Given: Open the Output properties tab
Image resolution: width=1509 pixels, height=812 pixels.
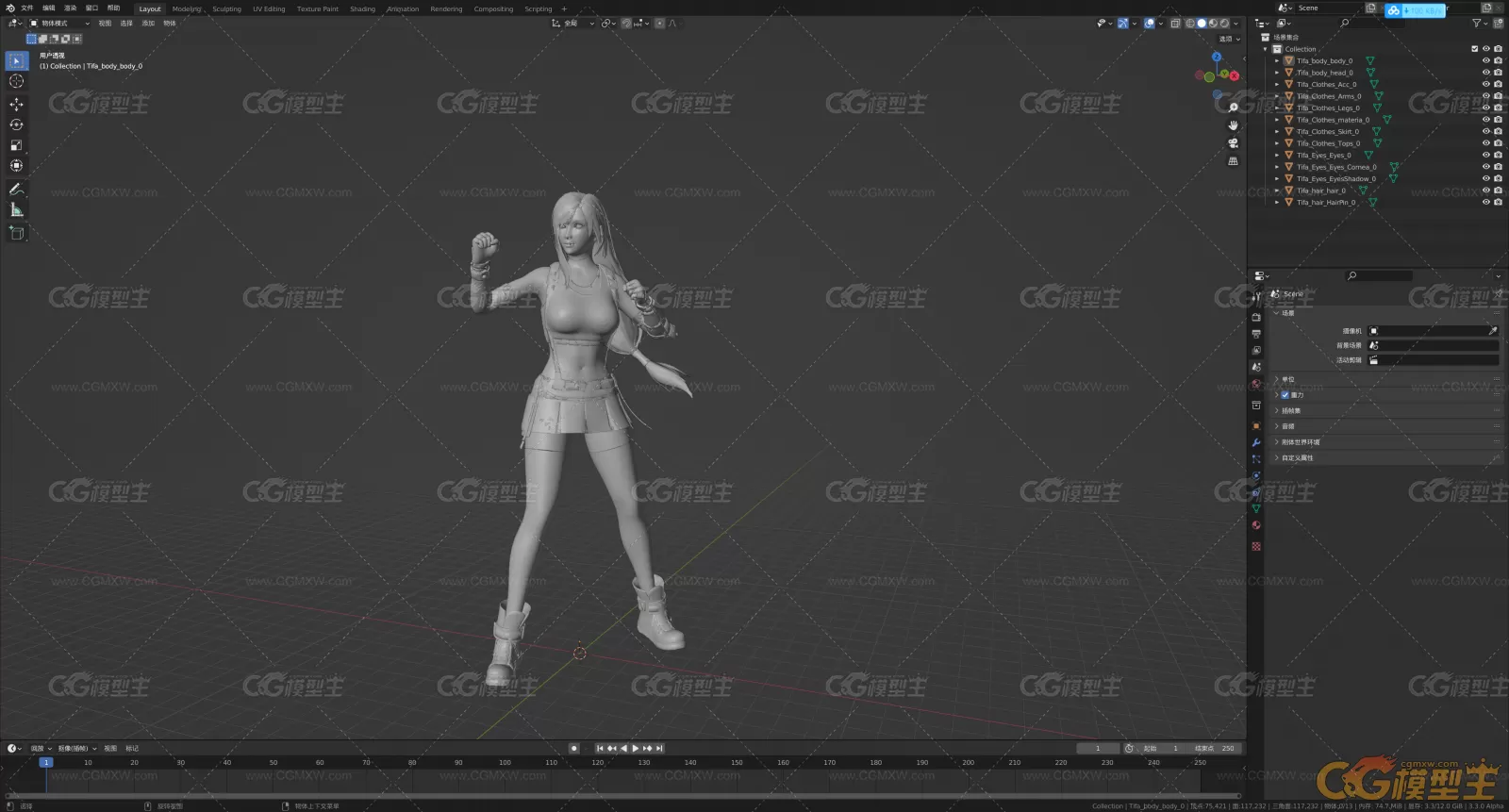Looking at the screenshot, I should pos(1256,334).
